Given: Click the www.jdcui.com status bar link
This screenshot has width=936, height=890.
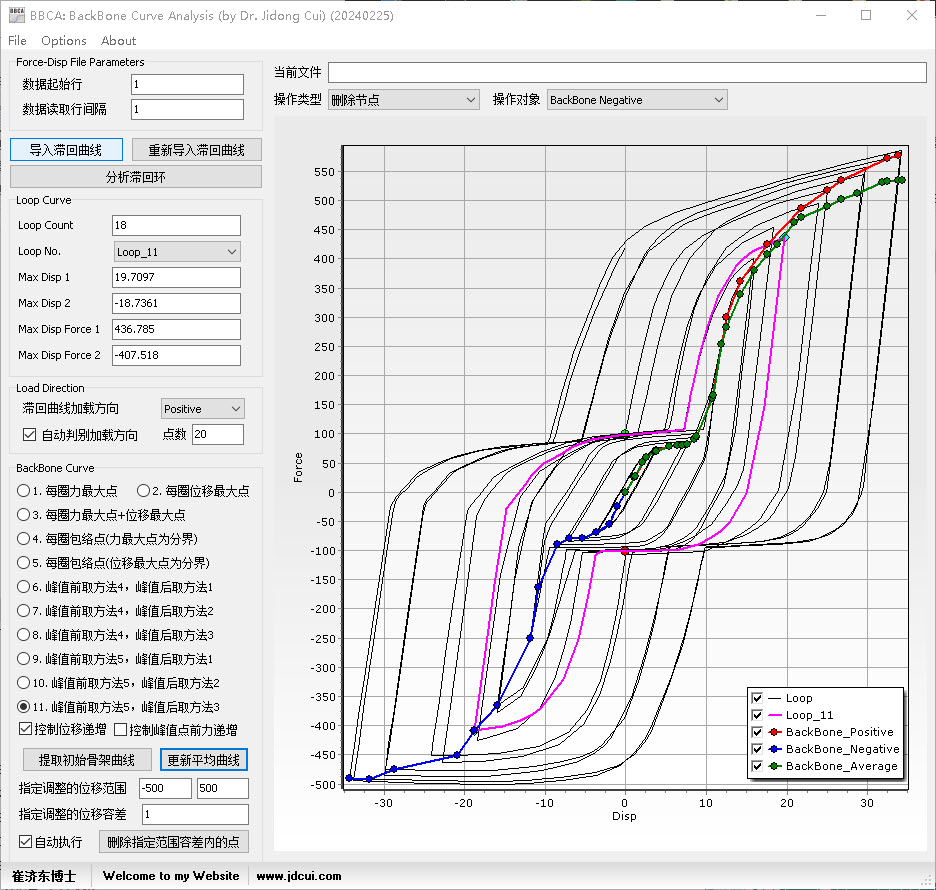Looking at the screenshot, I should [x=299, y=876].
